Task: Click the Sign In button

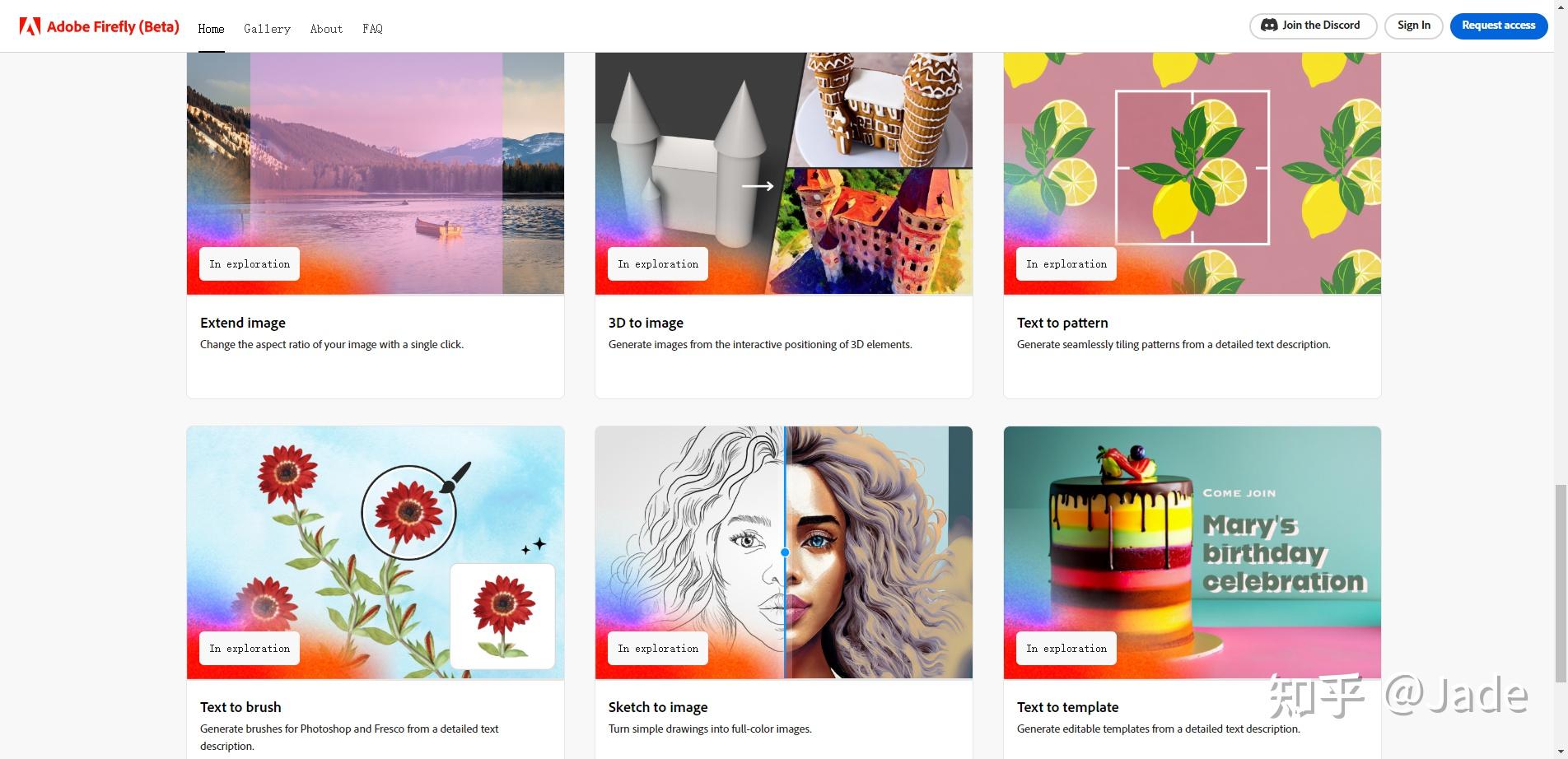Action: (1413, 26)
